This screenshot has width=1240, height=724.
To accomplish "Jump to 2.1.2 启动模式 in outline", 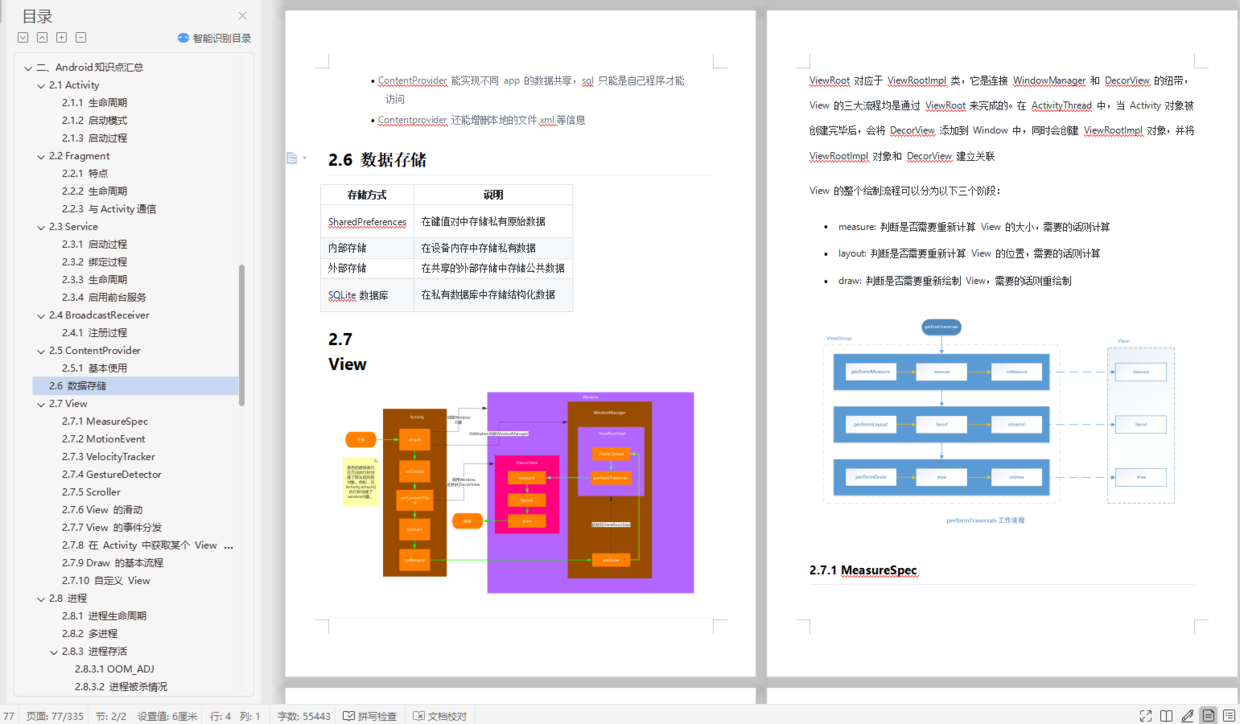I will [x=94, y=121].
